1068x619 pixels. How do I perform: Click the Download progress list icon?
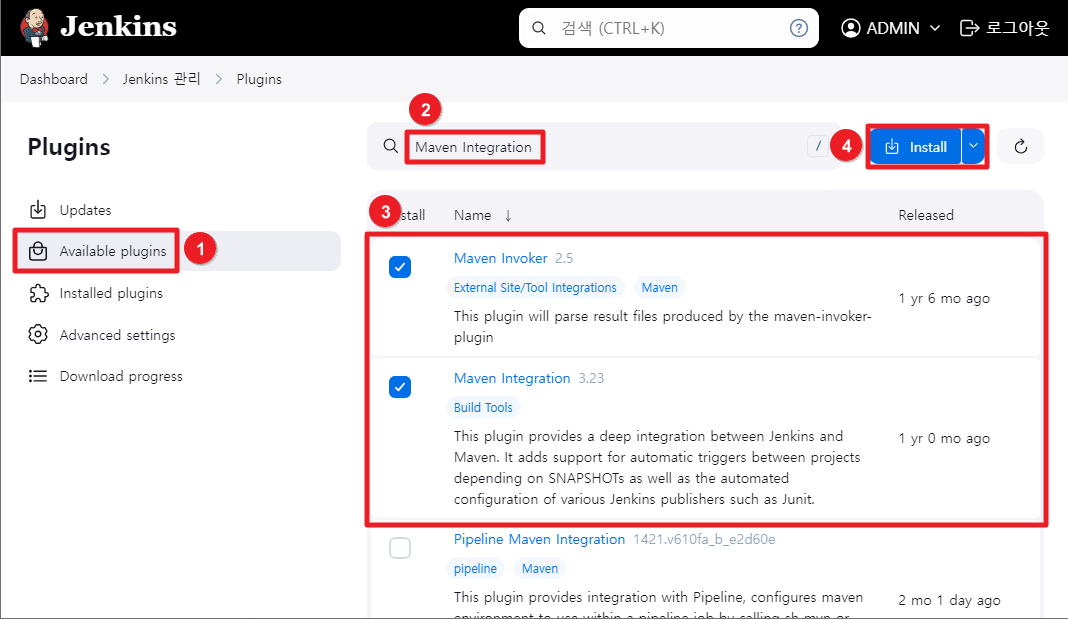(38, 376)
